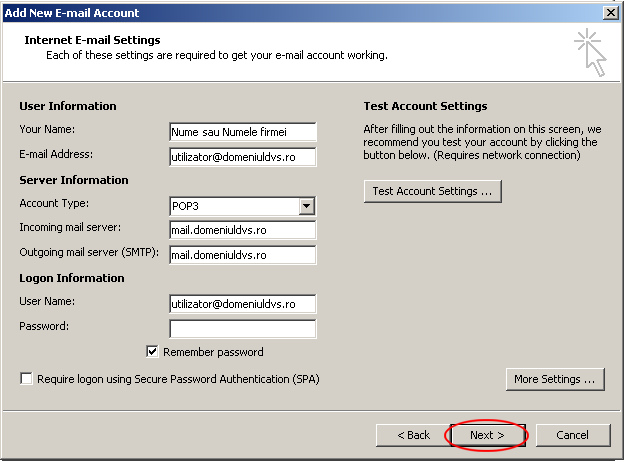
Task: Click the "Internet E-mail Settings" title
Action: (92, 40)
